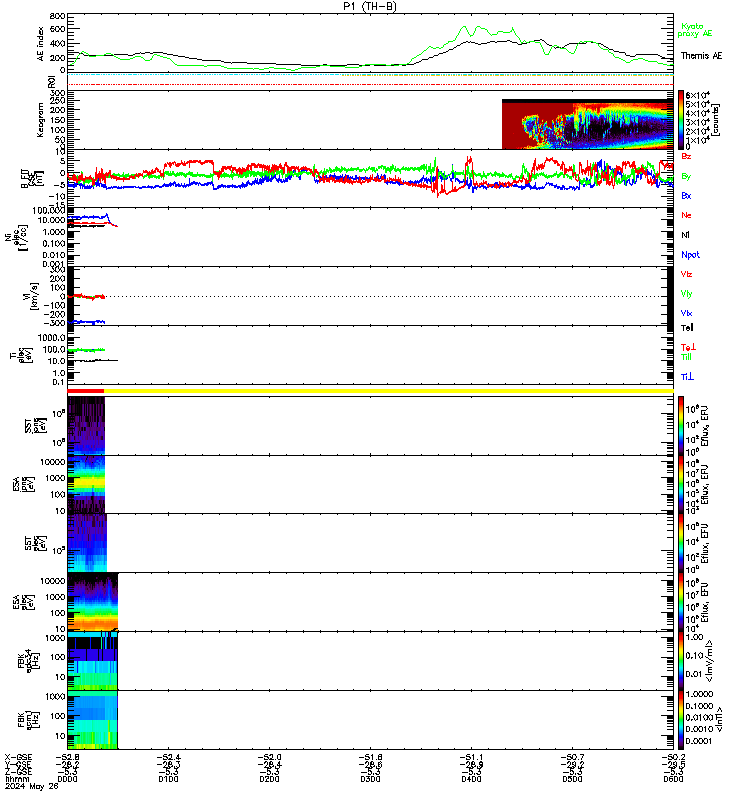Click the plot title P1 (TH-B)
Viewport: 750px width, 800px height.
370,6
